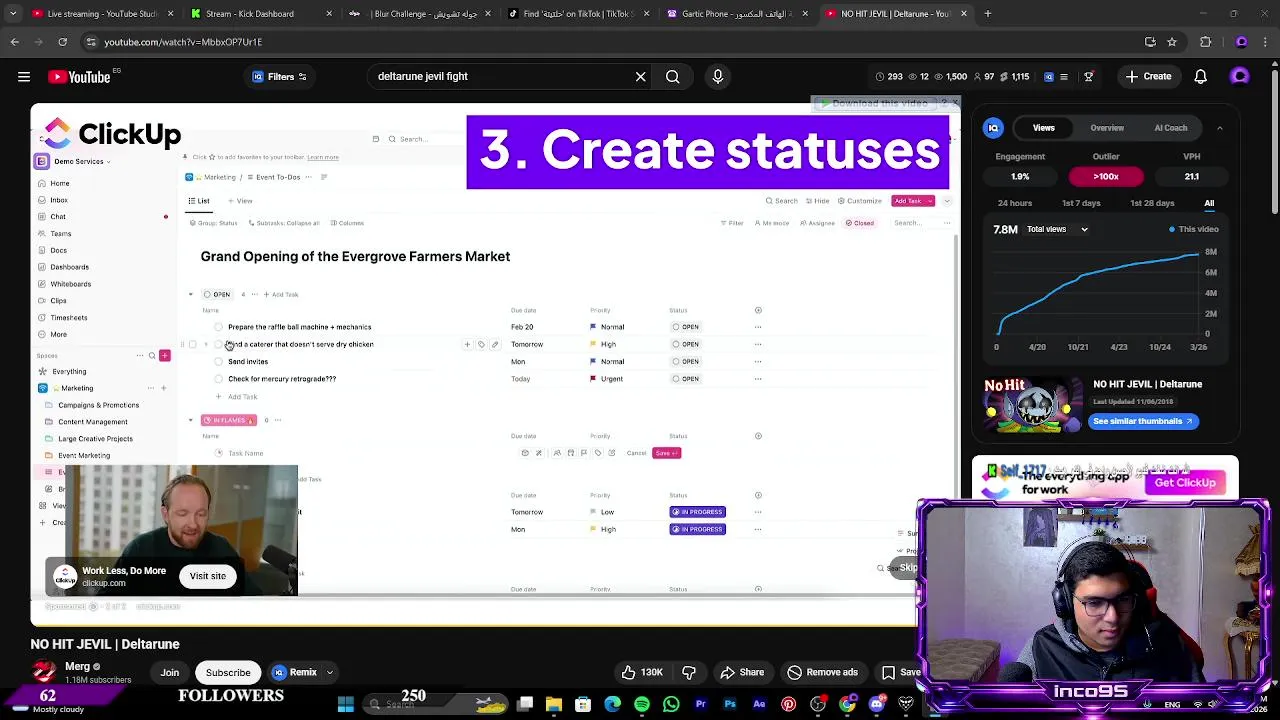1280x720 pixels.
Task: Collapse the vidIQ panel with the chevron
Action: tap(1219, 128)
